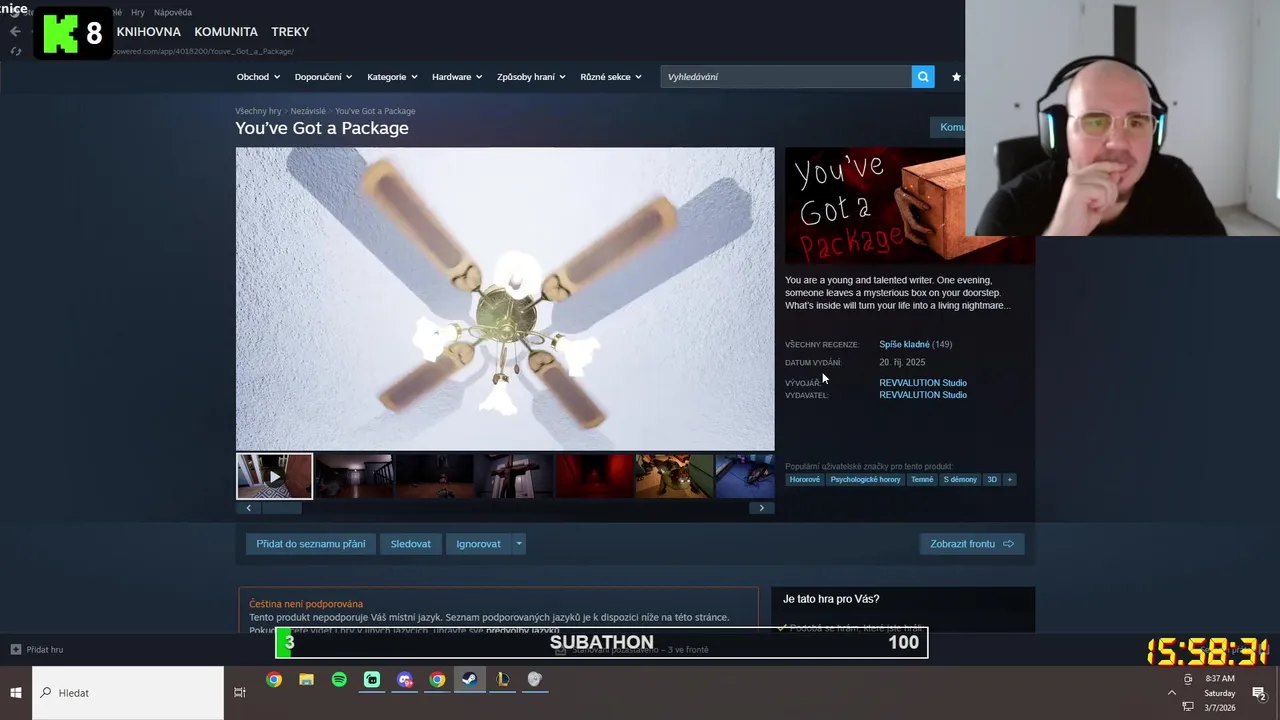Go to the KNIHOVNA tab
The image size is (1280, 720).
[x=148, y=32]
